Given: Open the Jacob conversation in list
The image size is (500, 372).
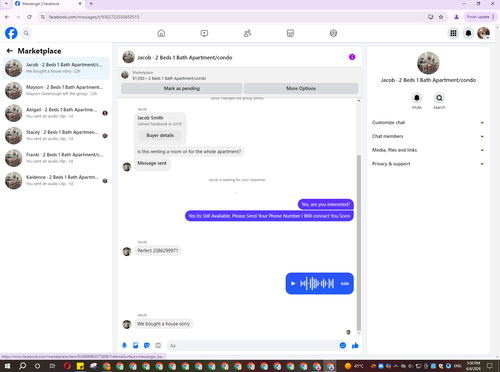Looking at the screenshot, I should tap(56, 68).
